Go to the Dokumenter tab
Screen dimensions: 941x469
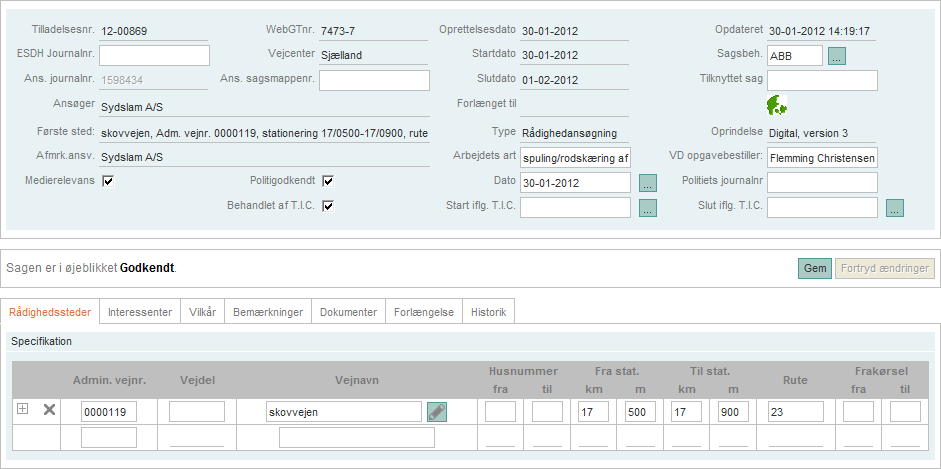pyautogui.click(x=348, y=312)
